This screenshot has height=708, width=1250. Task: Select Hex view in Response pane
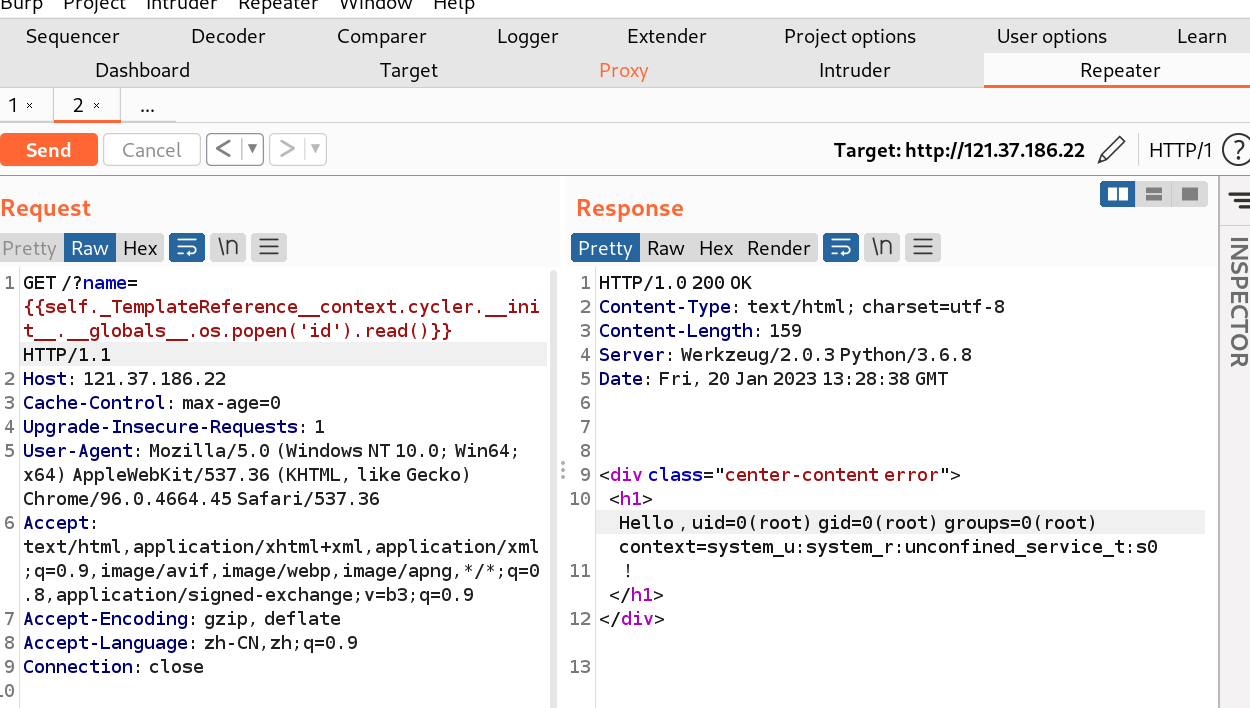tap(716, 248)
